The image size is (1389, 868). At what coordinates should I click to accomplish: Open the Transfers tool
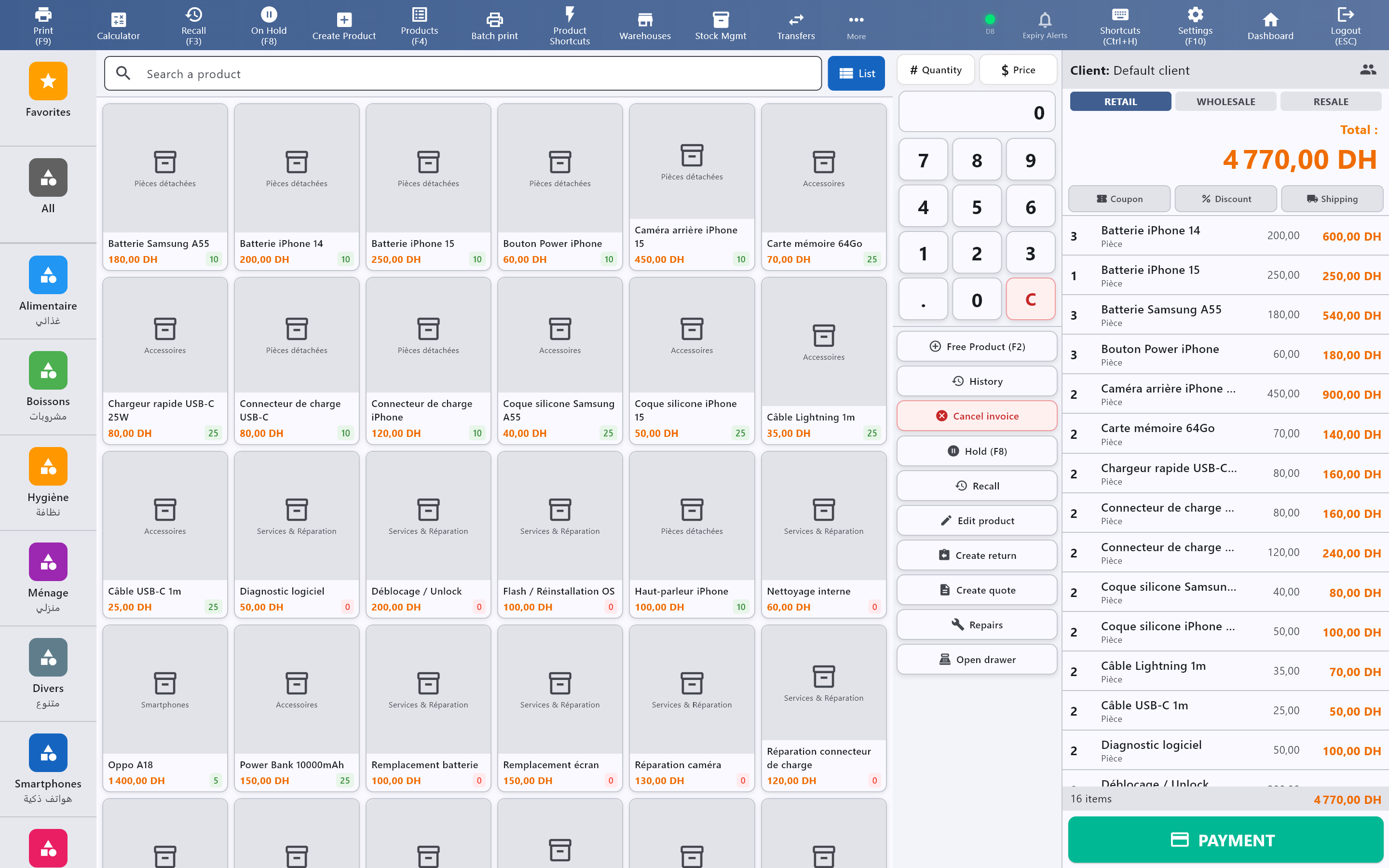(795, 25)
